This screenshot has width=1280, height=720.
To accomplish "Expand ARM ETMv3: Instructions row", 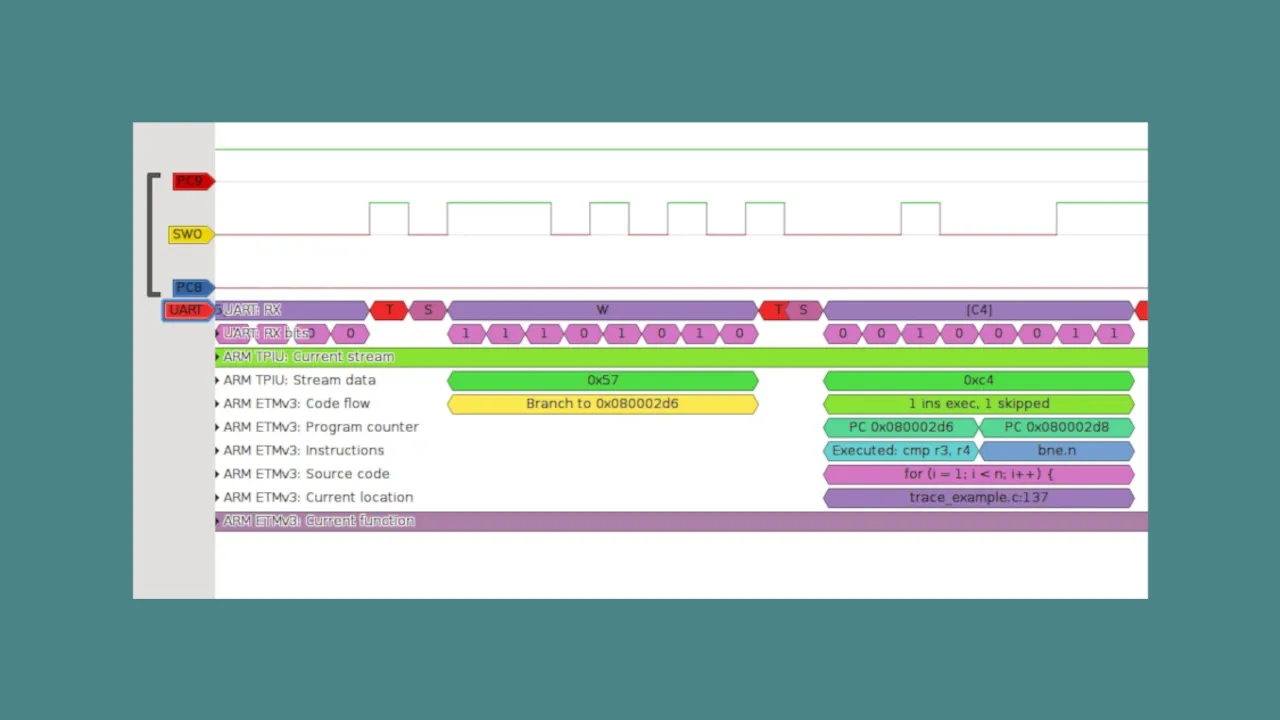I will click(x=218, y=451).
